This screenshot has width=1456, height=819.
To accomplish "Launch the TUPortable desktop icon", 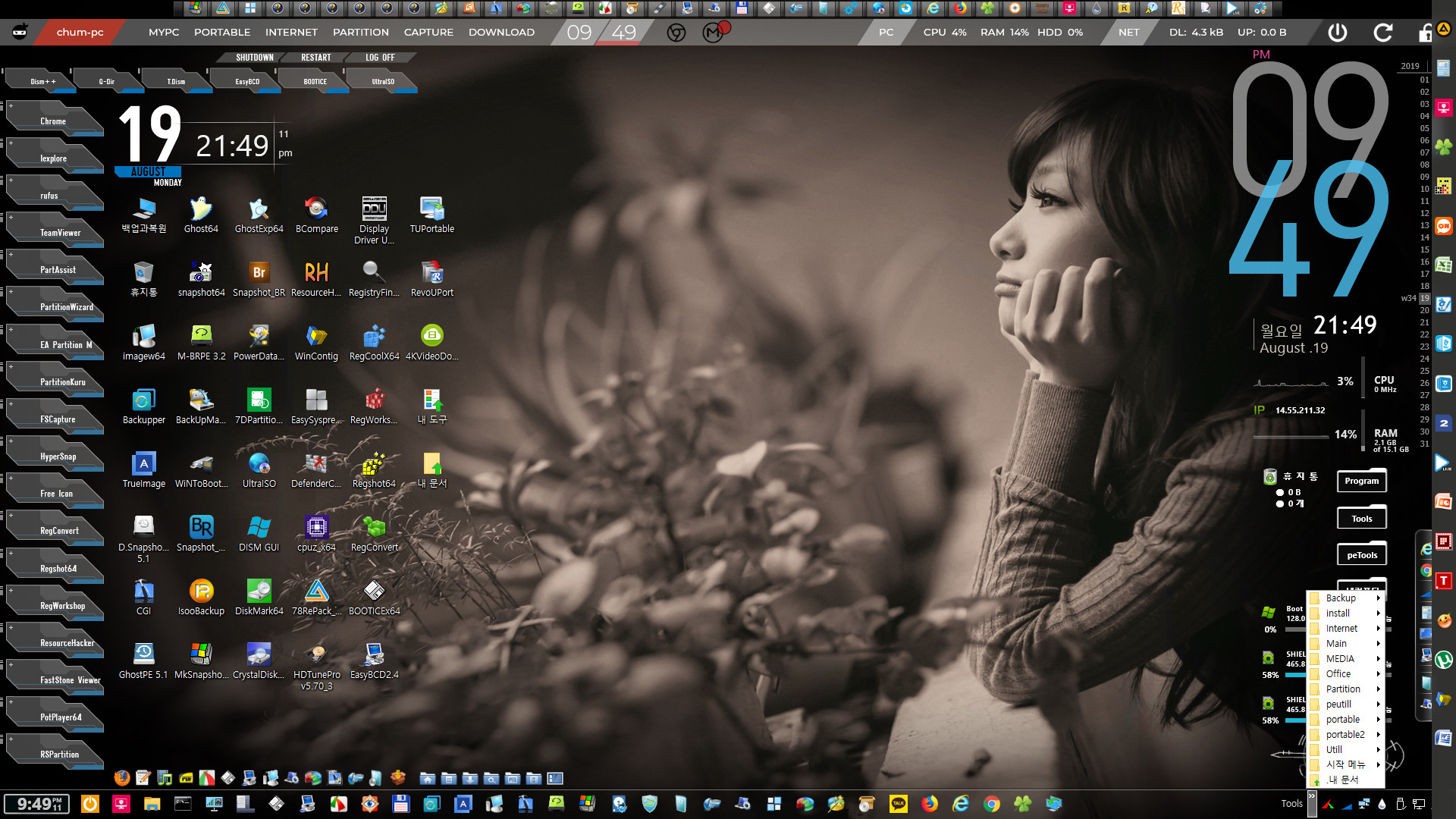I will coord(431,215).
